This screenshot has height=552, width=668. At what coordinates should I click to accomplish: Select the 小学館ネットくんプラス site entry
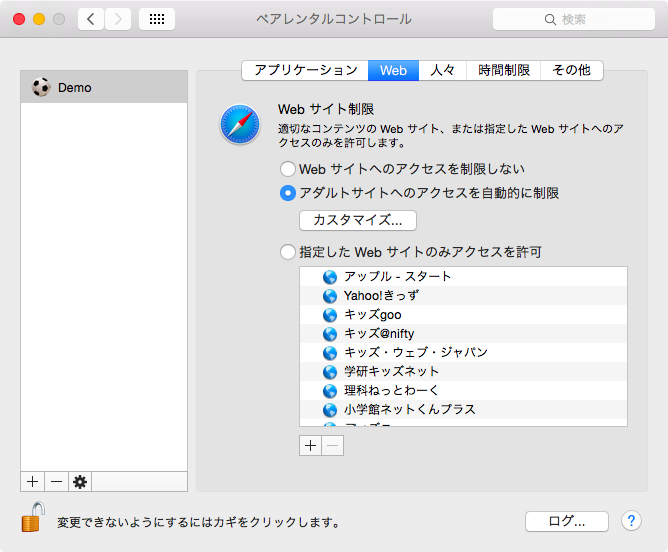coord(464,409)
